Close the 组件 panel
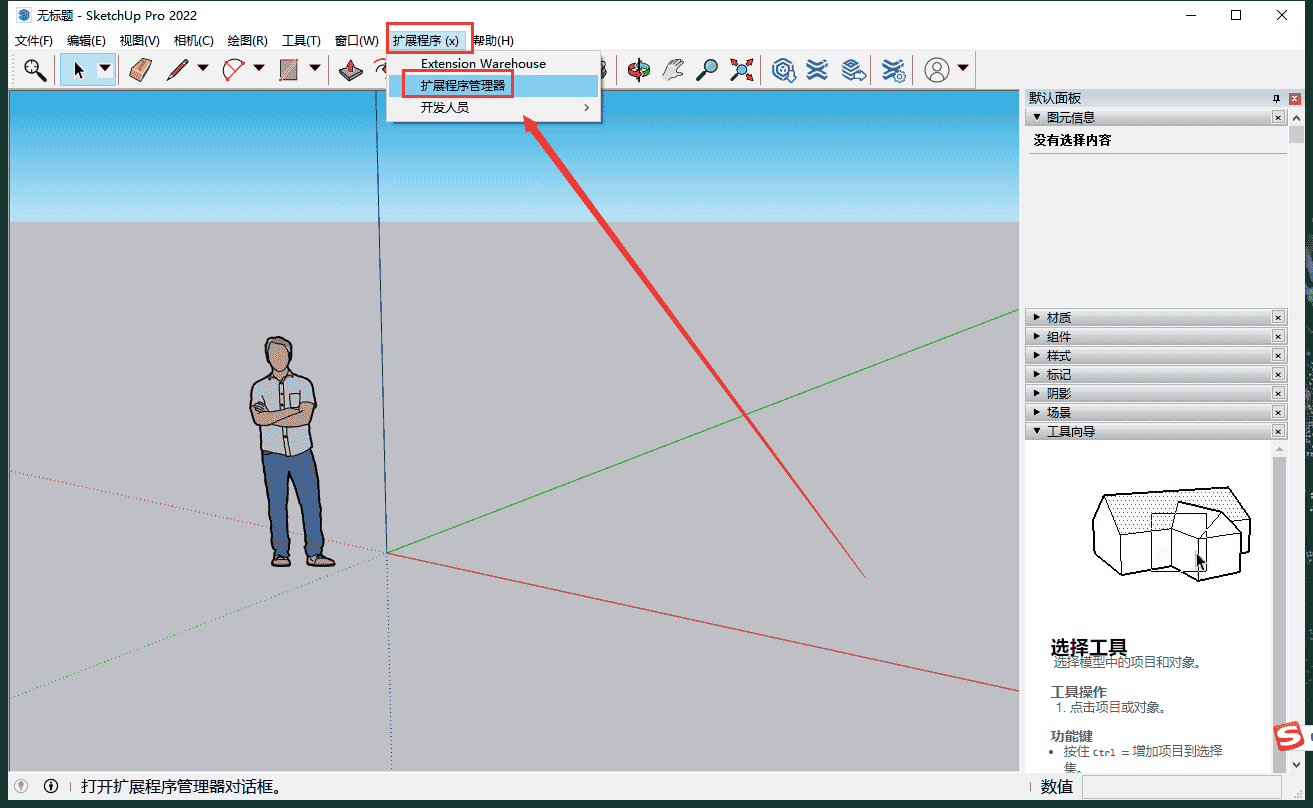This screenshot has height=808, width=1313. [1278, 337]
